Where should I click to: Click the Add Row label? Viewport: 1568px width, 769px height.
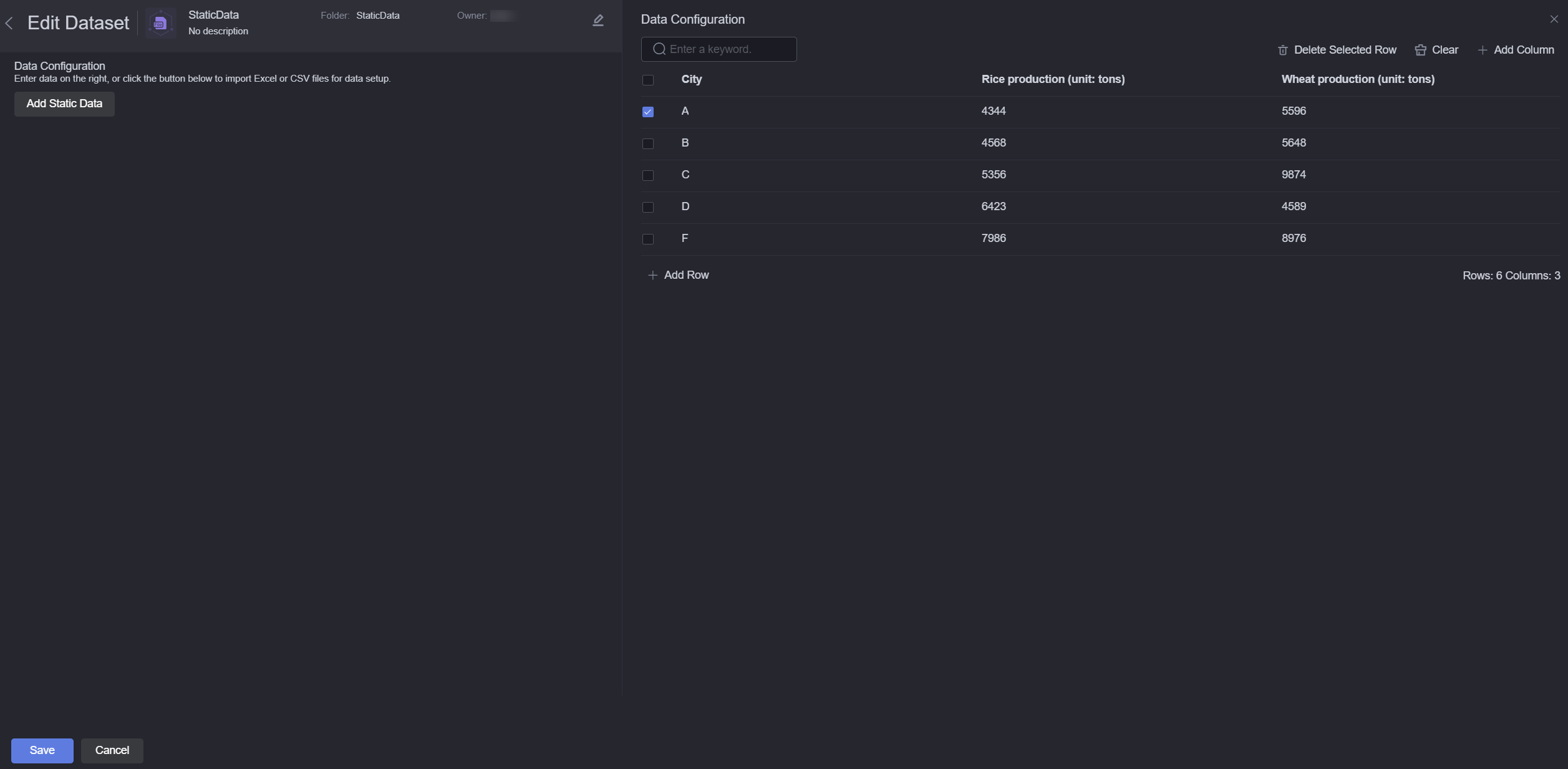(686, 275)
